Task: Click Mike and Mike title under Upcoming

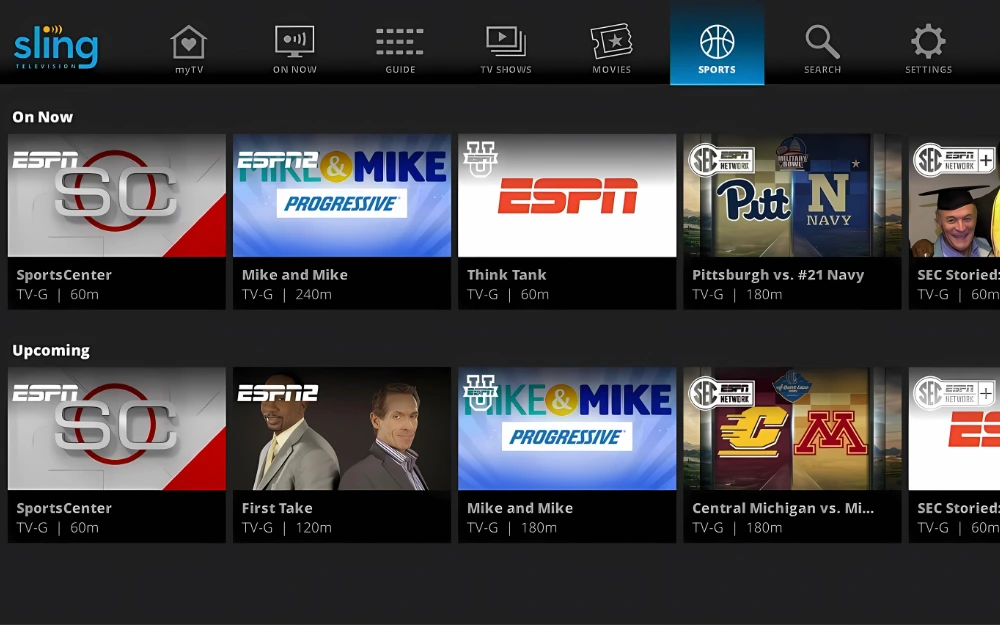Action: 520,508
